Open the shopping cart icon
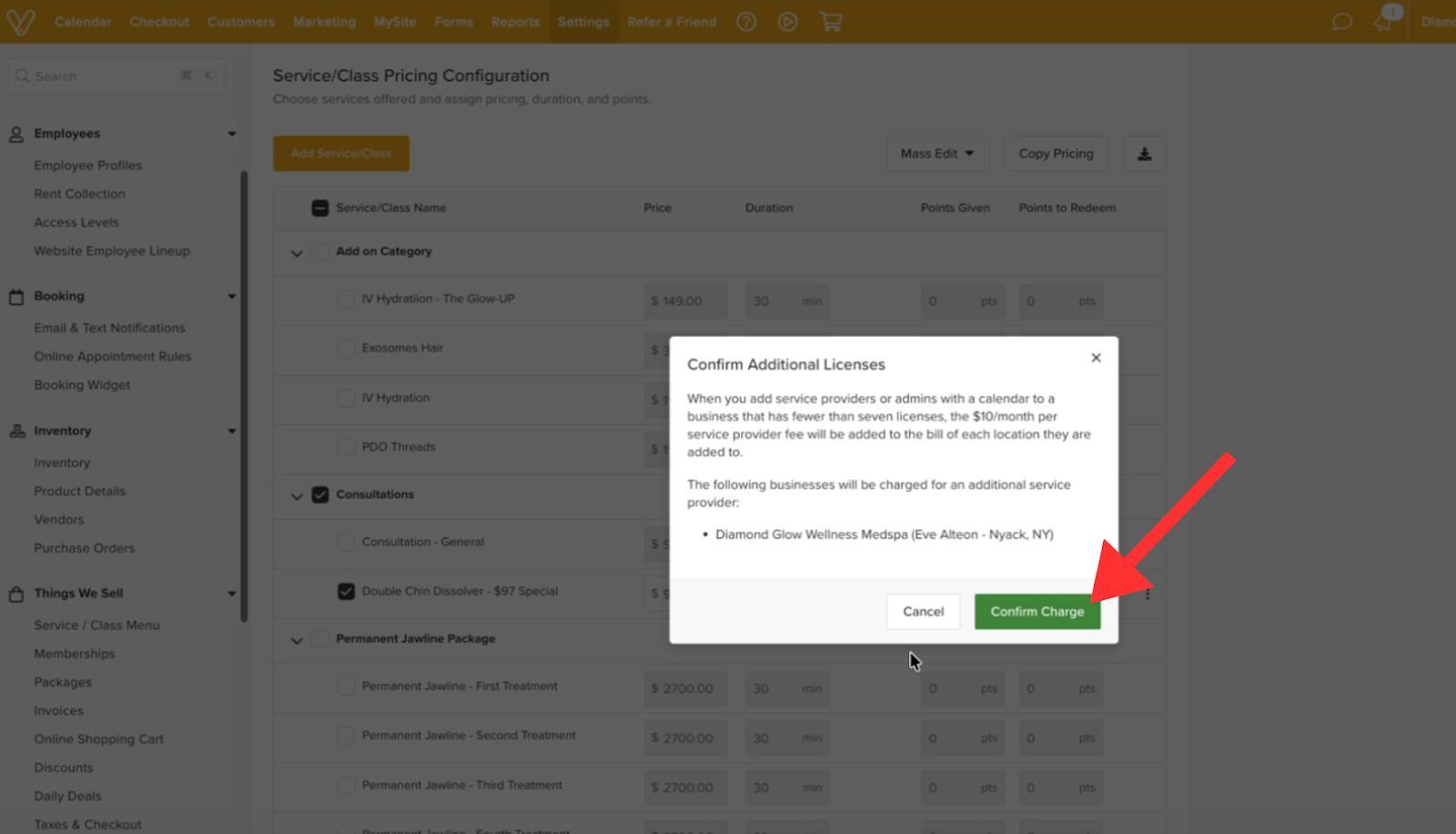Viewport: 1456px width, 834px height. (831, 22)
